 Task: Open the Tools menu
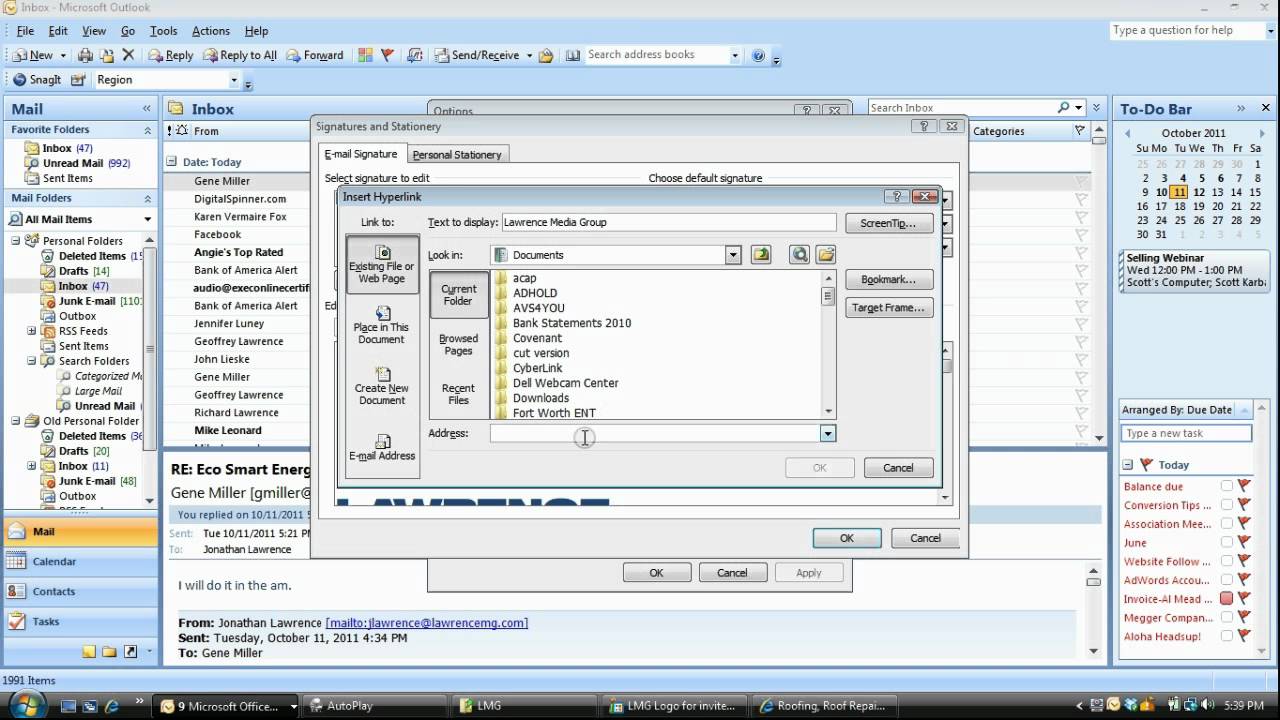pyautogui.click(x=163, y=31)
